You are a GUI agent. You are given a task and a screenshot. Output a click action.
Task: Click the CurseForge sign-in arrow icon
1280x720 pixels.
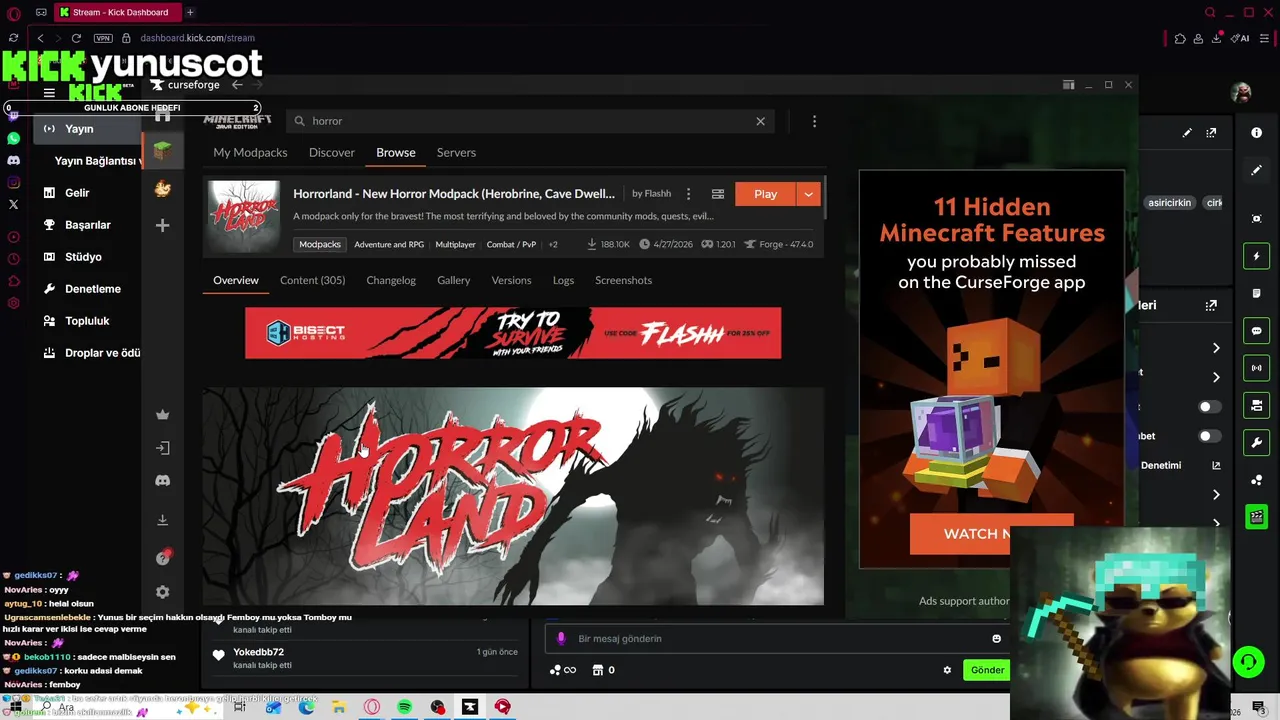pyautogui.click(x=162, y=448)
